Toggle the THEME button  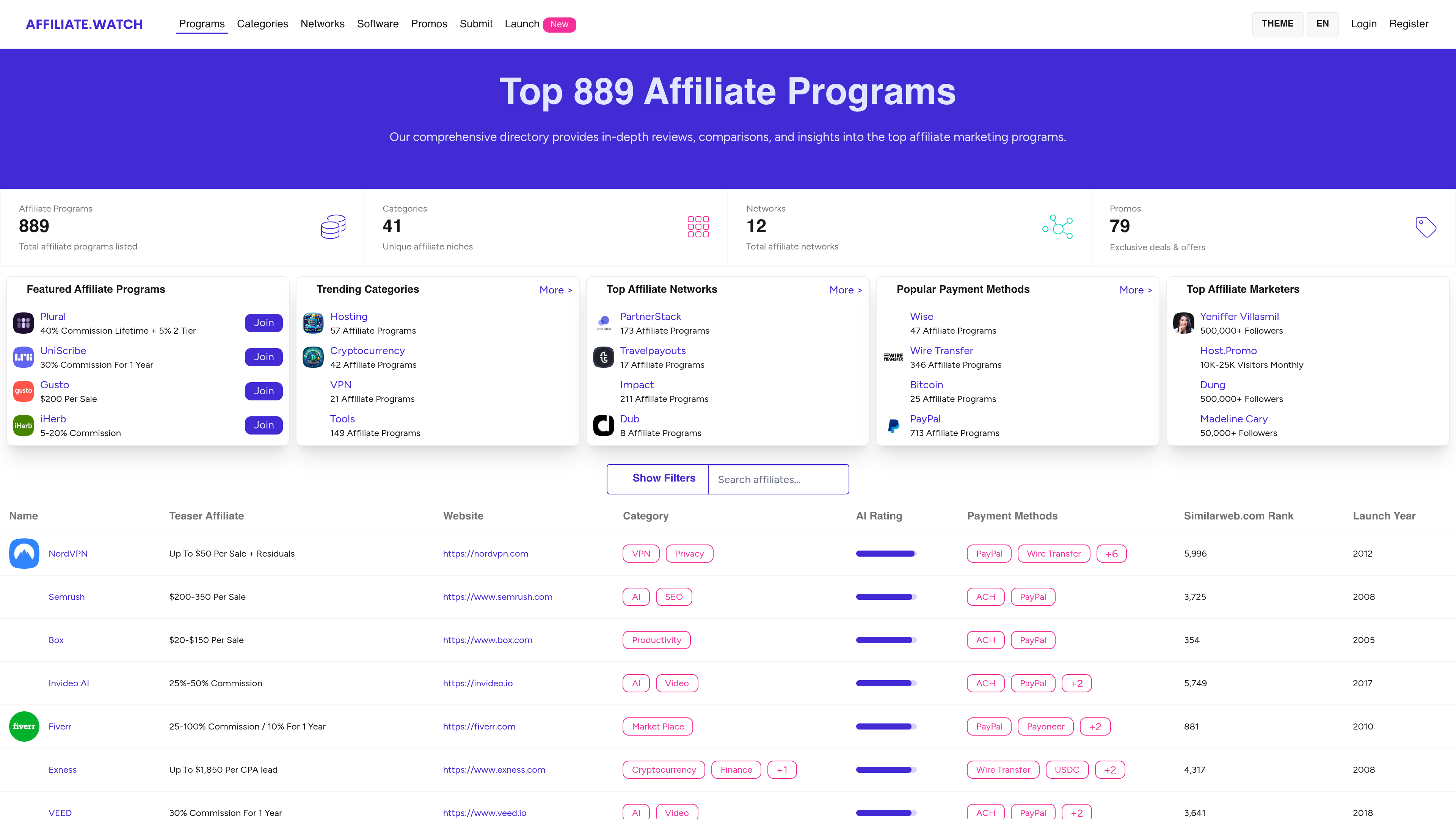pos(1277,24)
